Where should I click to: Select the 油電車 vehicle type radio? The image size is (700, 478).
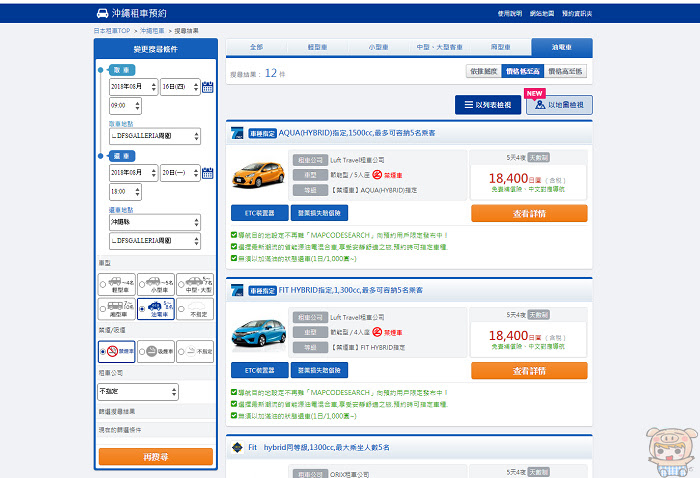coord(142,309)
